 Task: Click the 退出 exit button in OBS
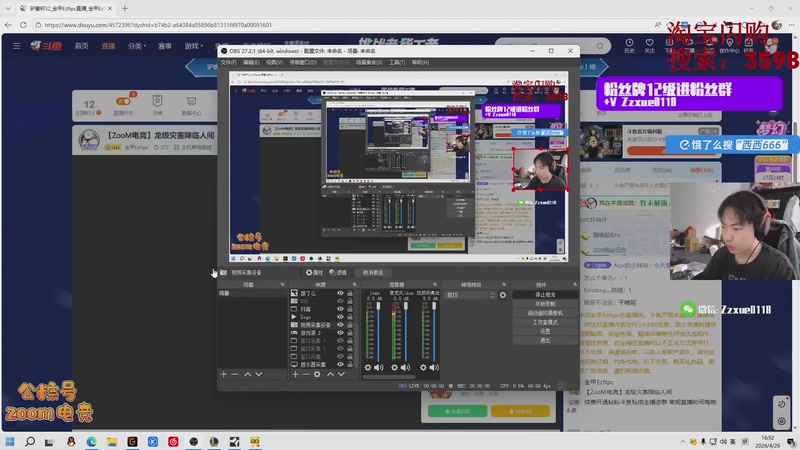pos(545,340)
